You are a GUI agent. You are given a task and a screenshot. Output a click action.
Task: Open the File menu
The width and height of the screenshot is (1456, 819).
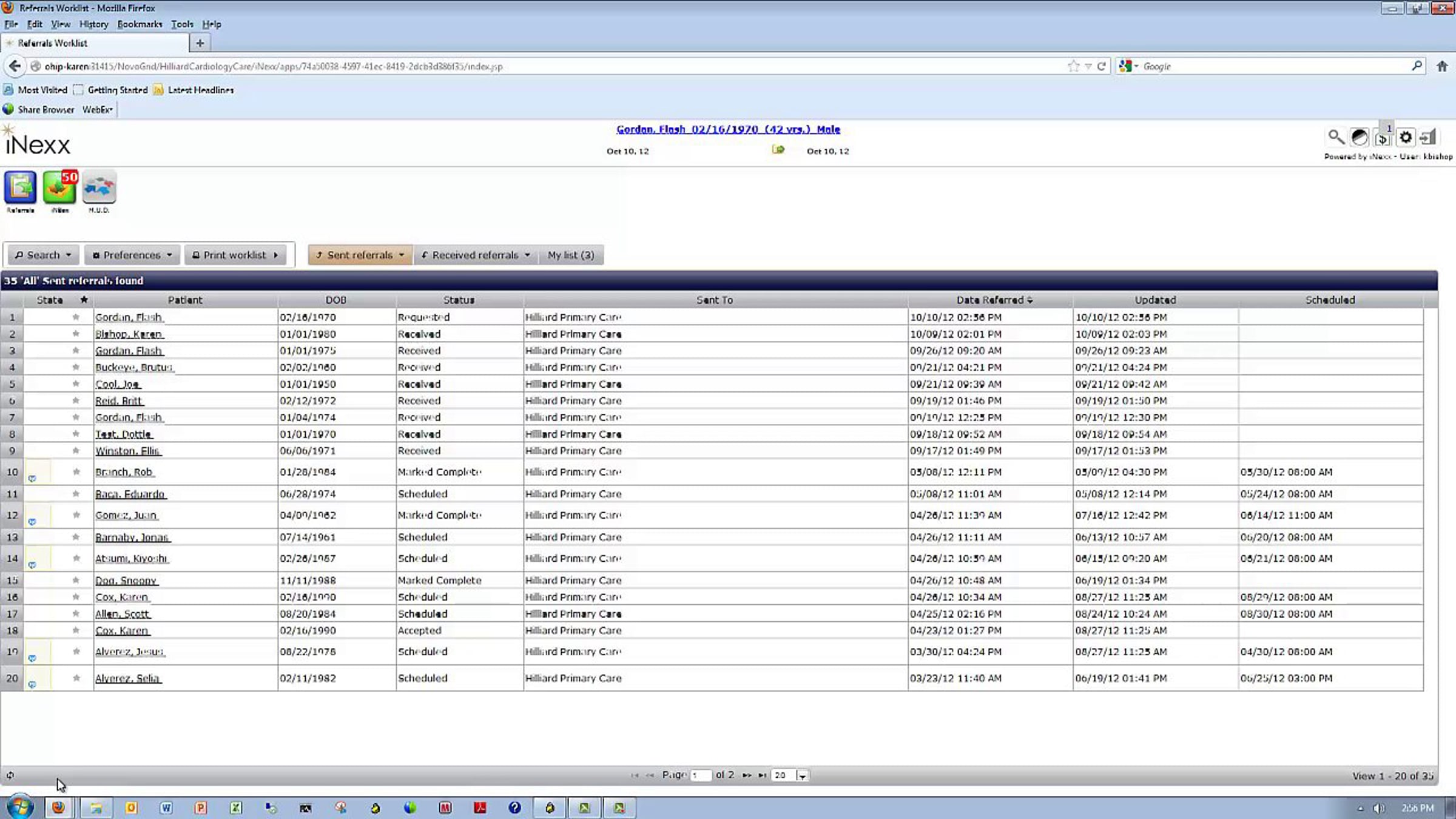[x=11, y=24]
